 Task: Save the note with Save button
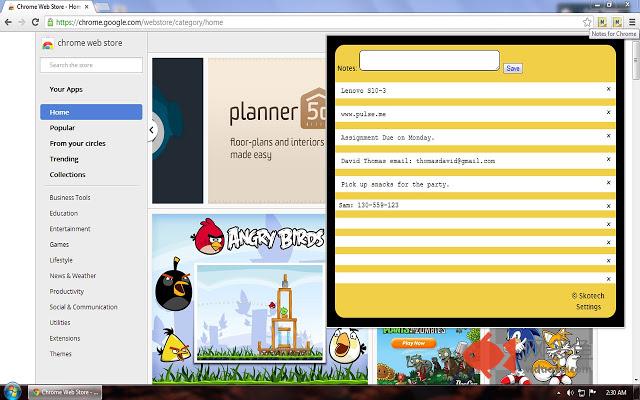pos(513,69)
